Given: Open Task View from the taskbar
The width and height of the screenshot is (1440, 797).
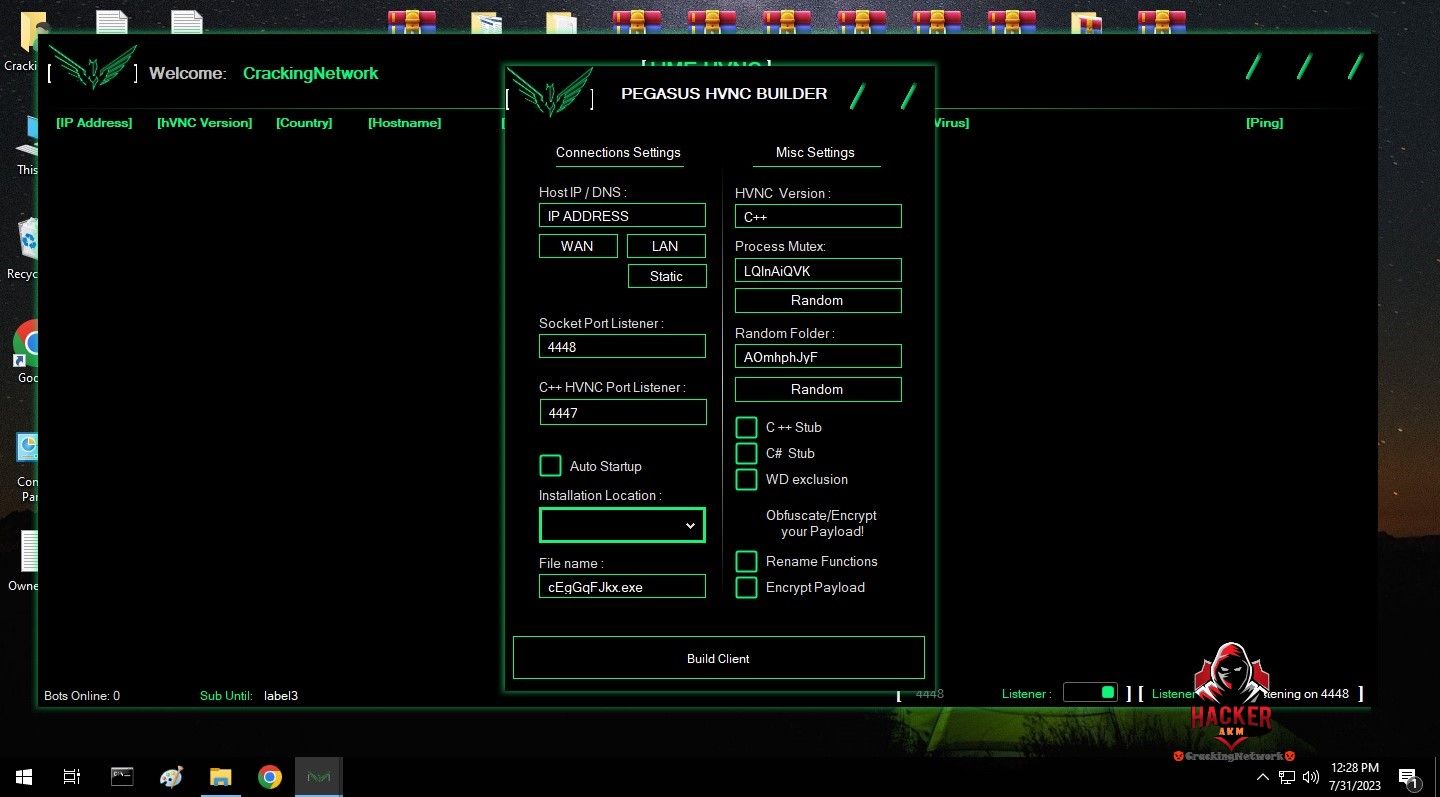Looking at the screenshot, I should click(72, 777).
